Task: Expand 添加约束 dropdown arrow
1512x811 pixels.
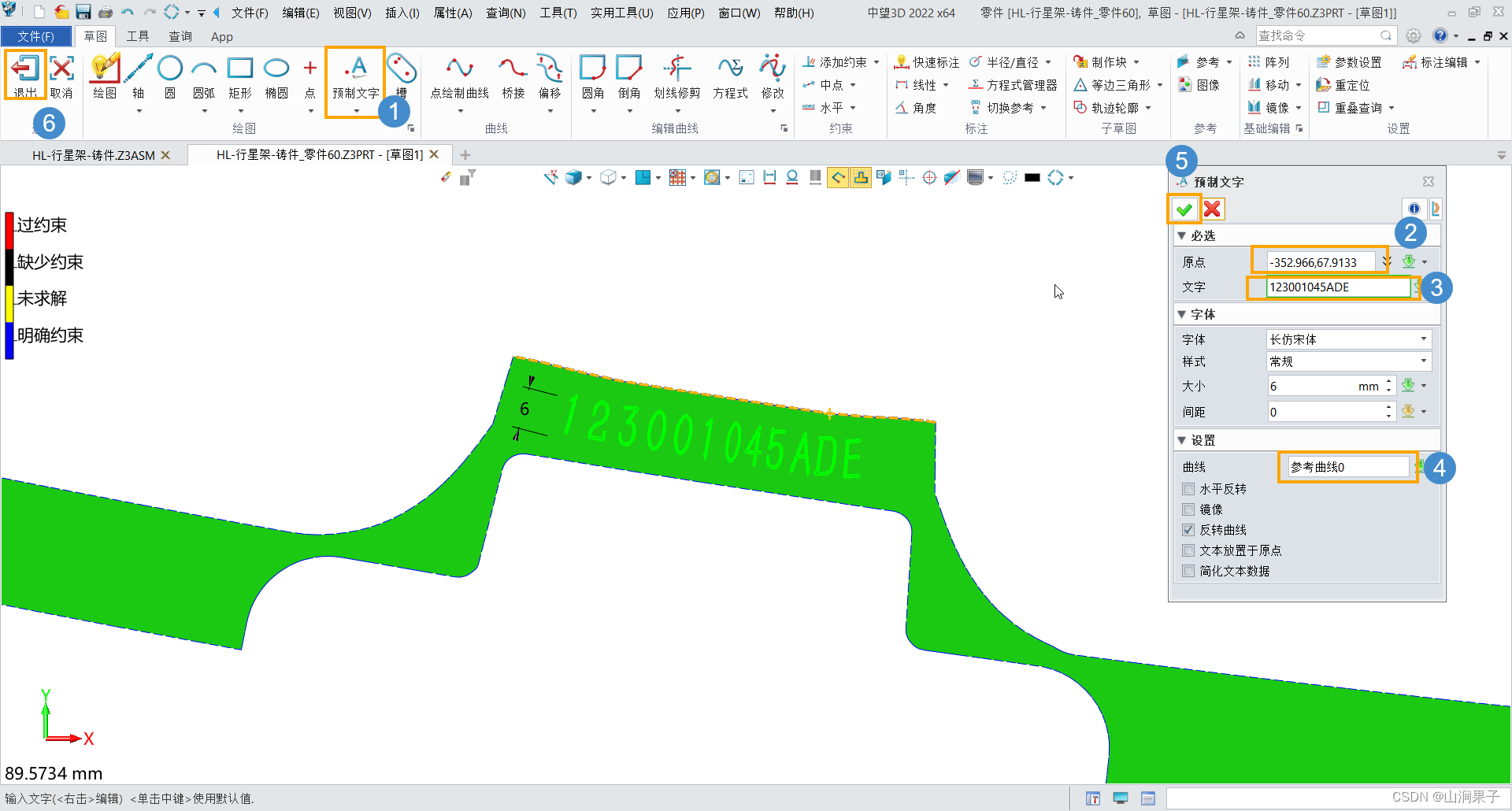Action: [x=876, y=62]
